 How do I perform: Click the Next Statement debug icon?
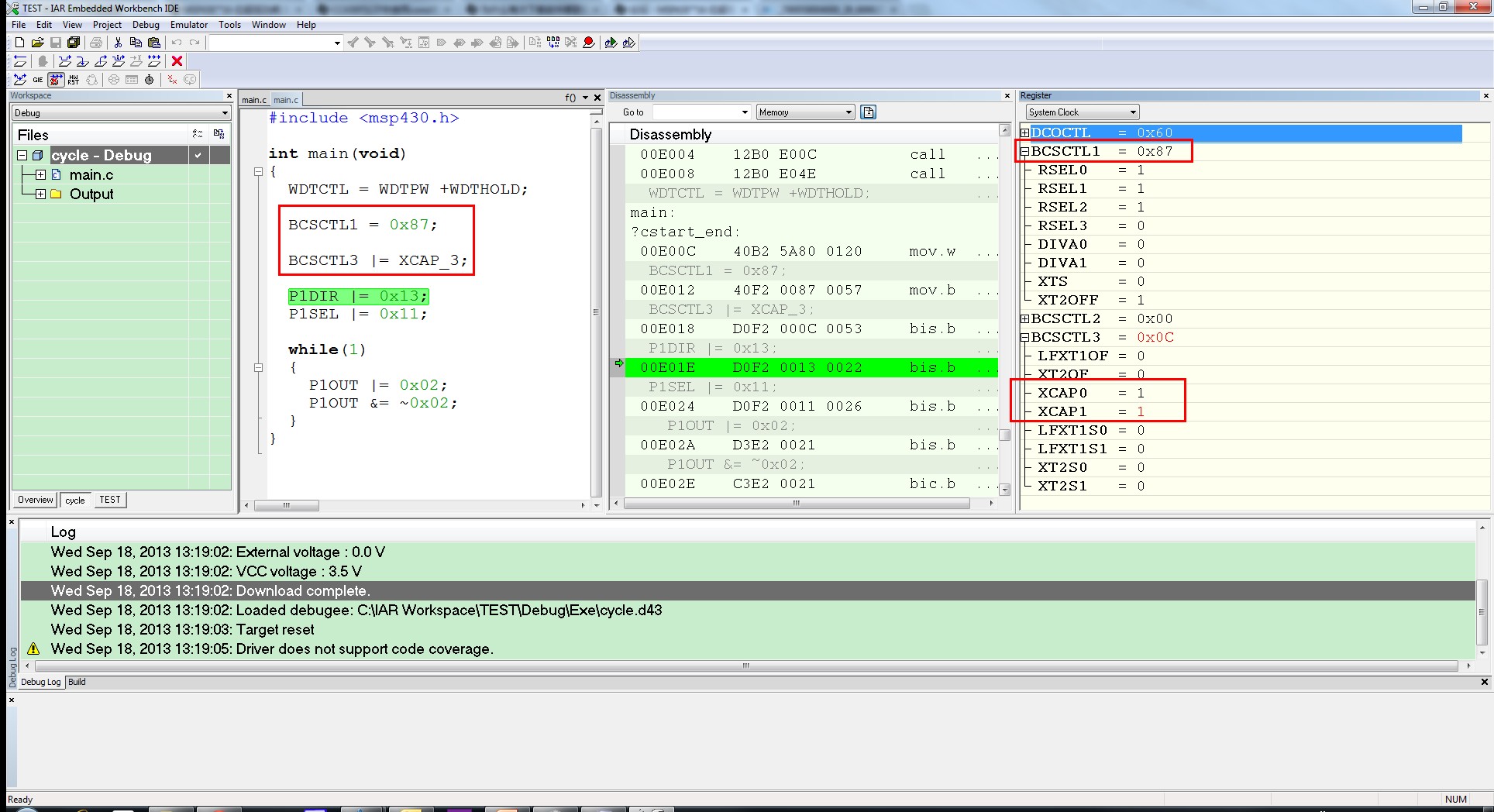click(119, 61)
